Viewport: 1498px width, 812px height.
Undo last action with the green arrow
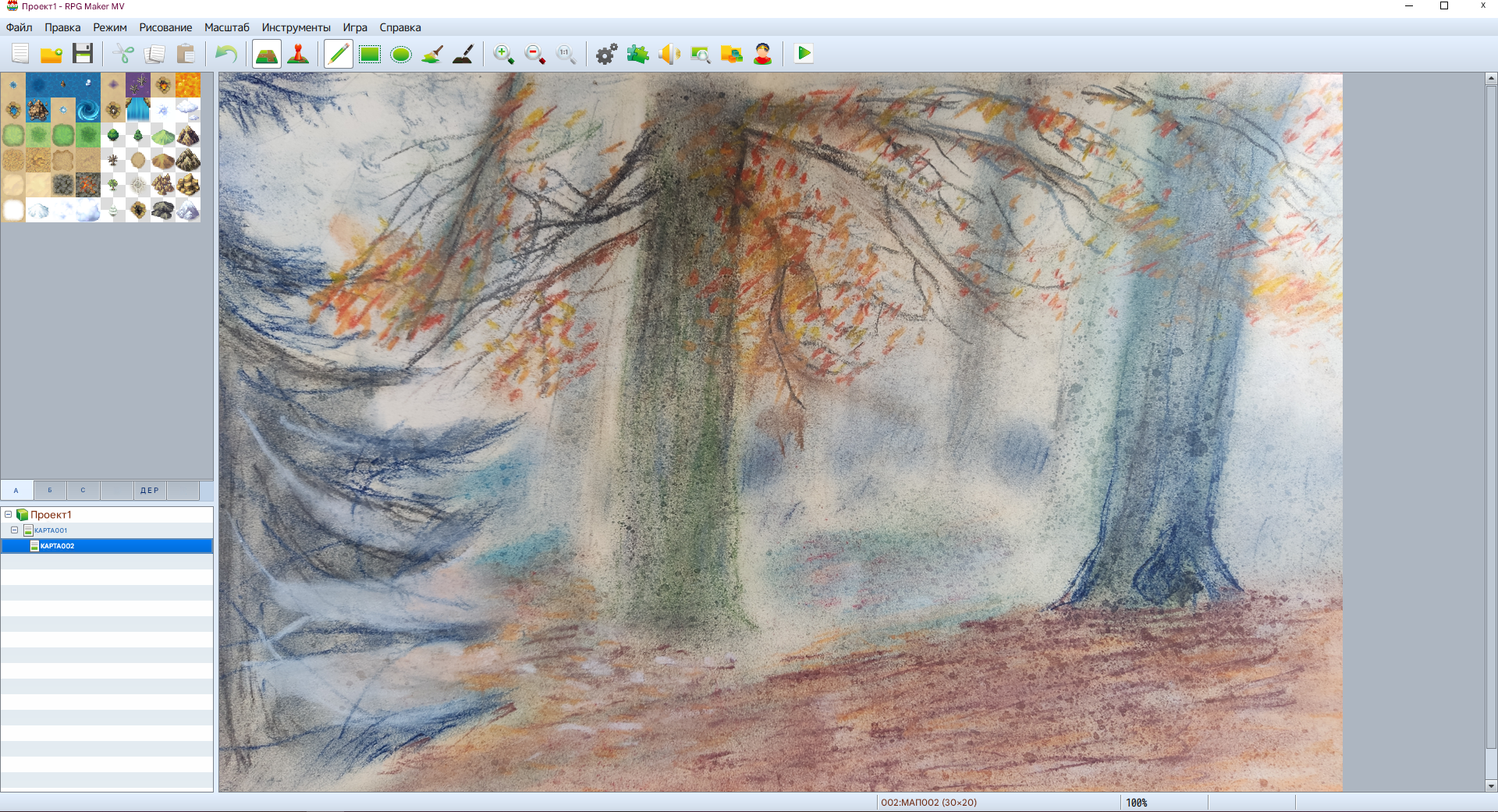[226, 54]
